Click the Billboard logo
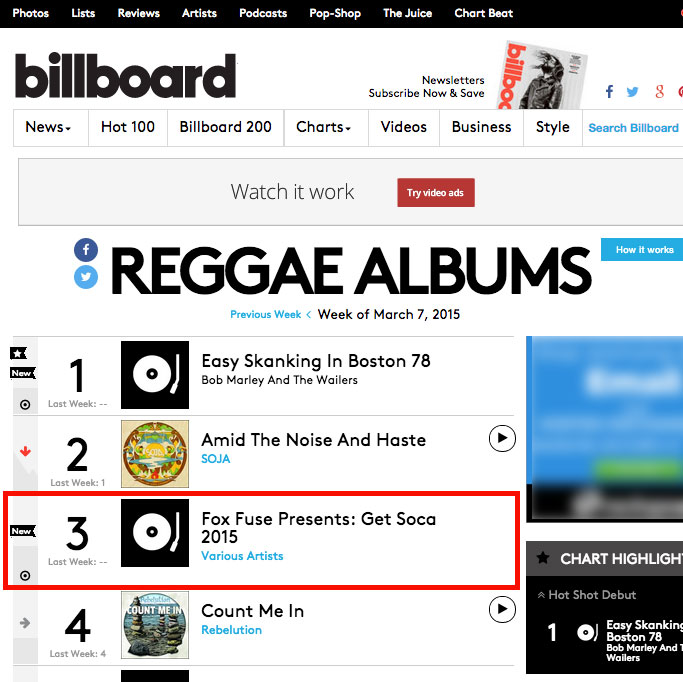This screenshot has height=682, width=683. click(x=125, y=76)
